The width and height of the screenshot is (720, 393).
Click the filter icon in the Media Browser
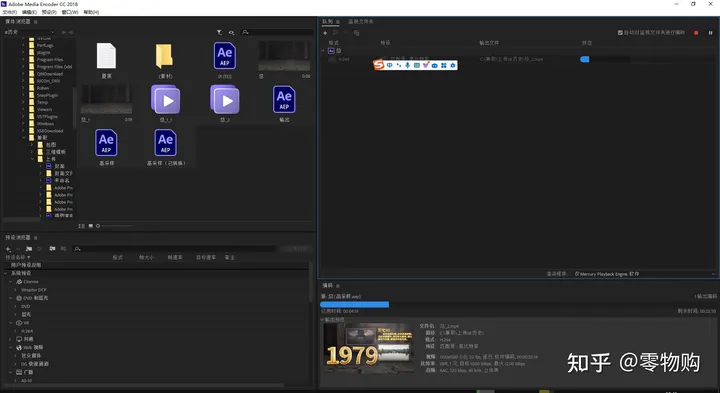point(219,32)
